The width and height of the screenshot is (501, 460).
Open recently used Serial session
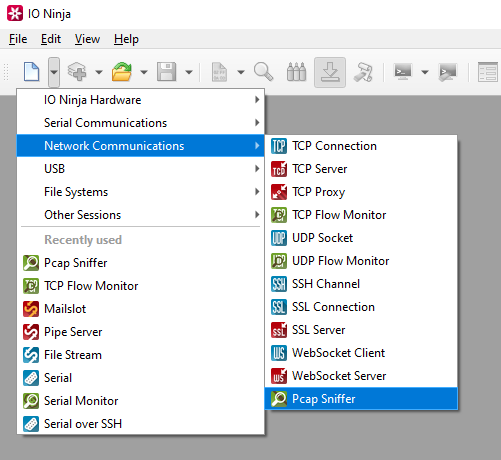pyautogui.click(x=141, y=378)
